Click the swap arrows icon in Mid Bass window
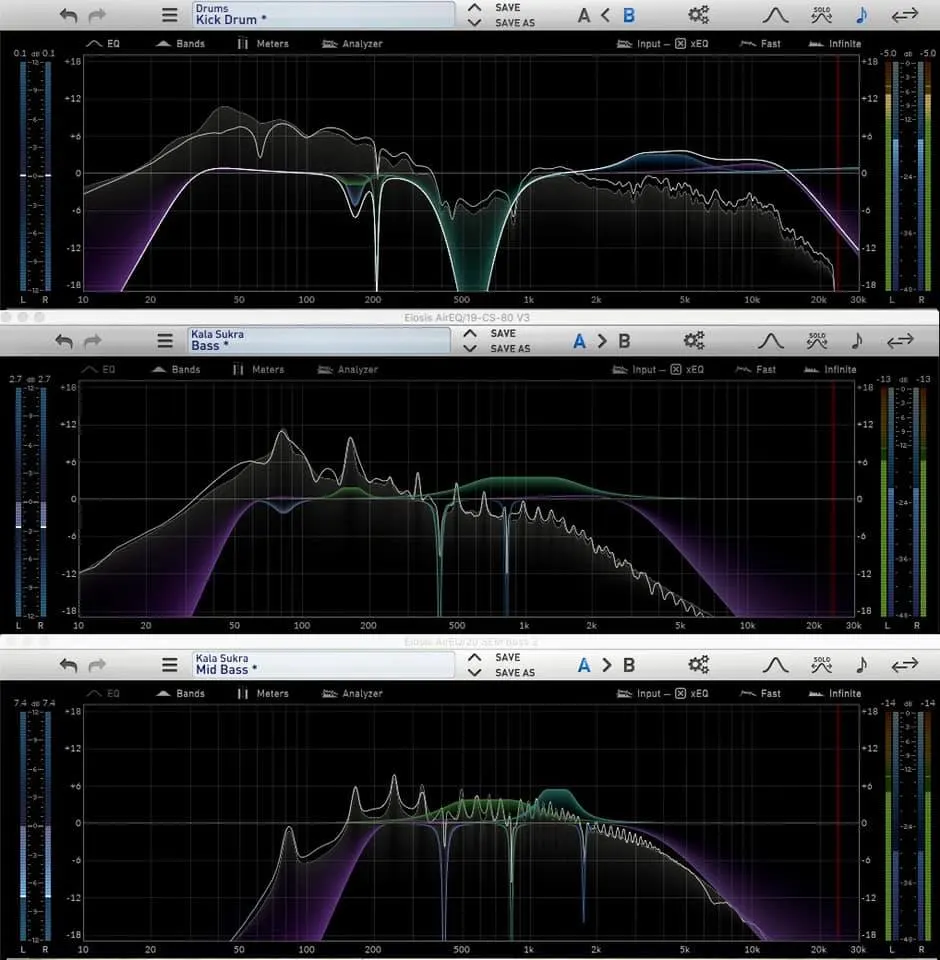The width and height of the screenshot is (940, 960). tap(904, 664)
